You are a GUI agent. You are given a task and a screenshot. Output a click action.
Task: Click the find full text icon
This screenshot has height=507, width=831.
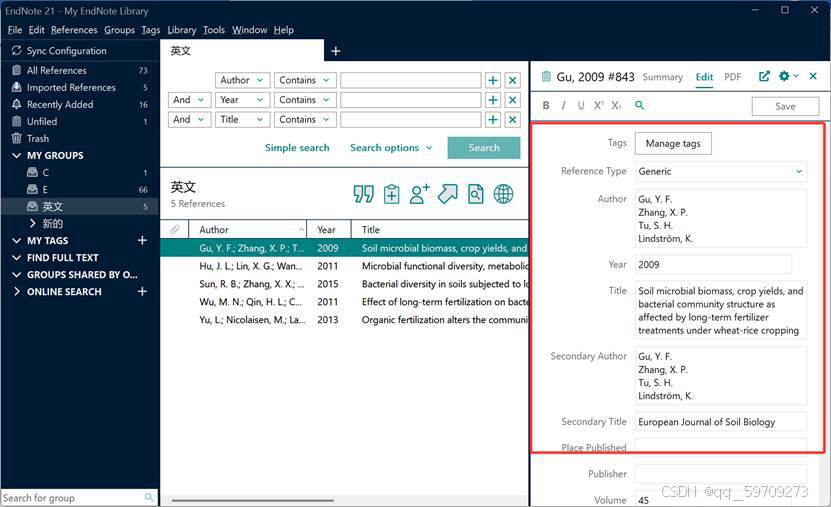[475, 194]
